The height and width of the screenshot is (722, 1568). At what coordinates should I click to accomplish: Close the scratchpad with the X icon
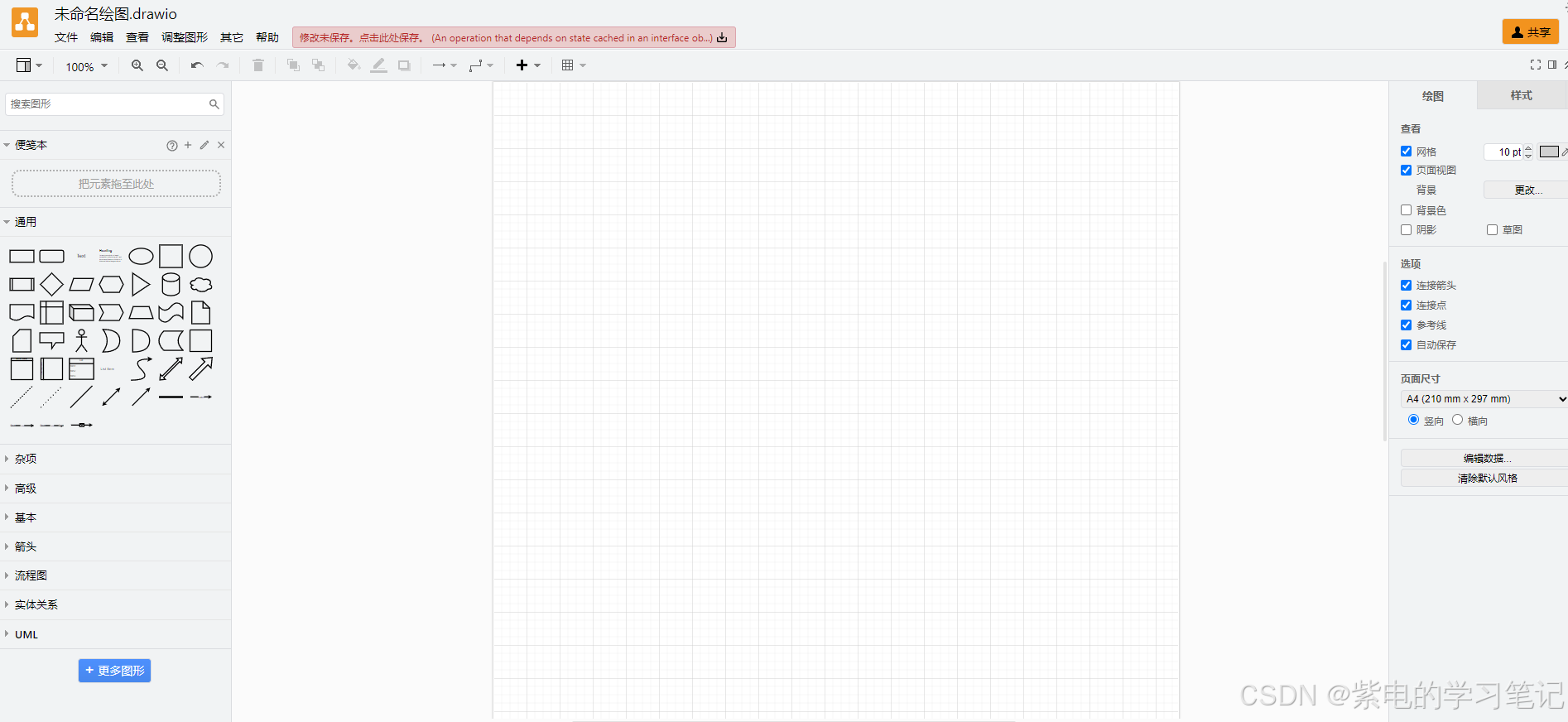pos(221,145)
